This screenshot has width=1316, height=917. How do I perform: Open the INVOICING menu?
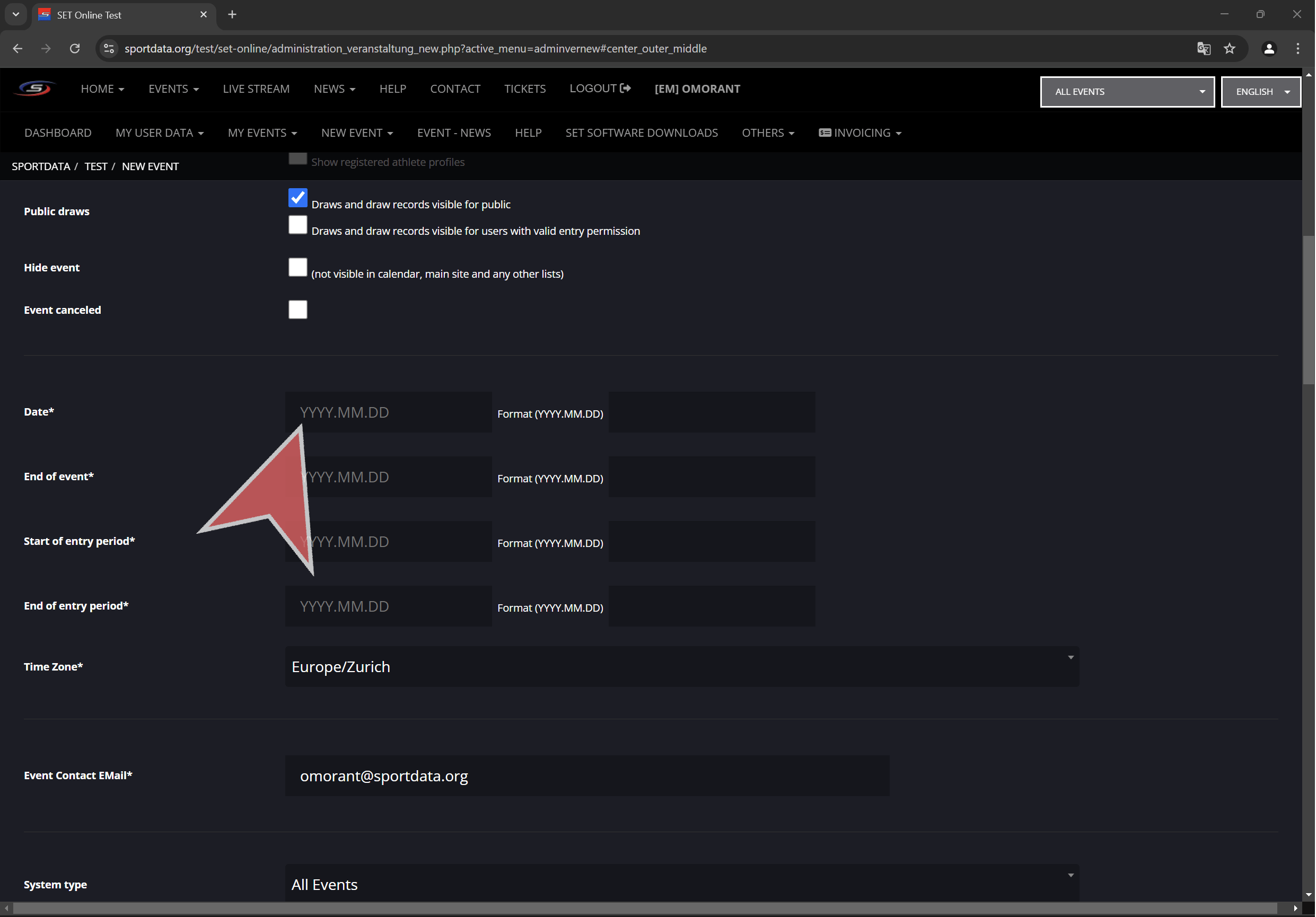coord(860,133)
